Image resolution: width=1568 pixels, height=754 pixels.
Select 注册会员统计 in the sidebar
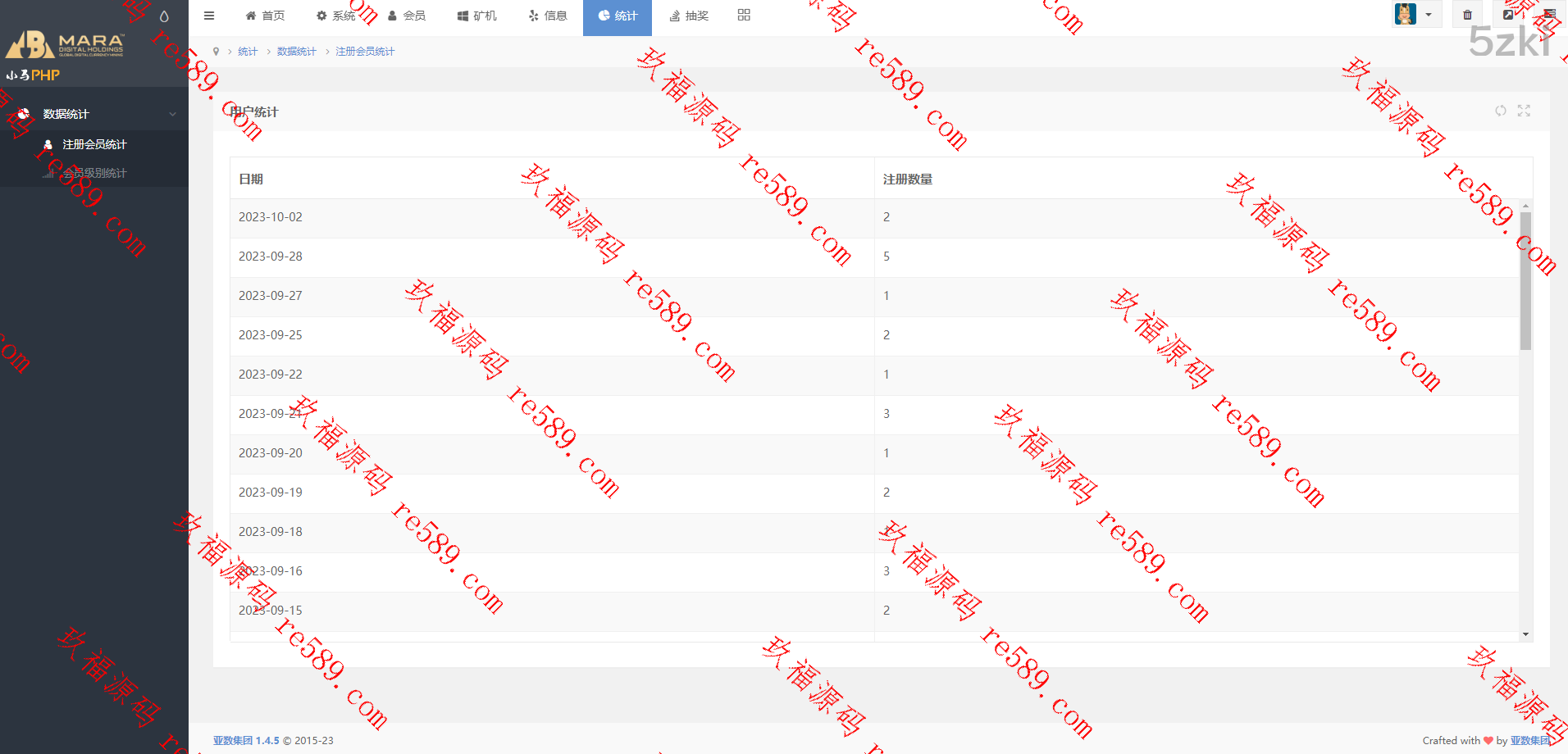coord(94,144)
